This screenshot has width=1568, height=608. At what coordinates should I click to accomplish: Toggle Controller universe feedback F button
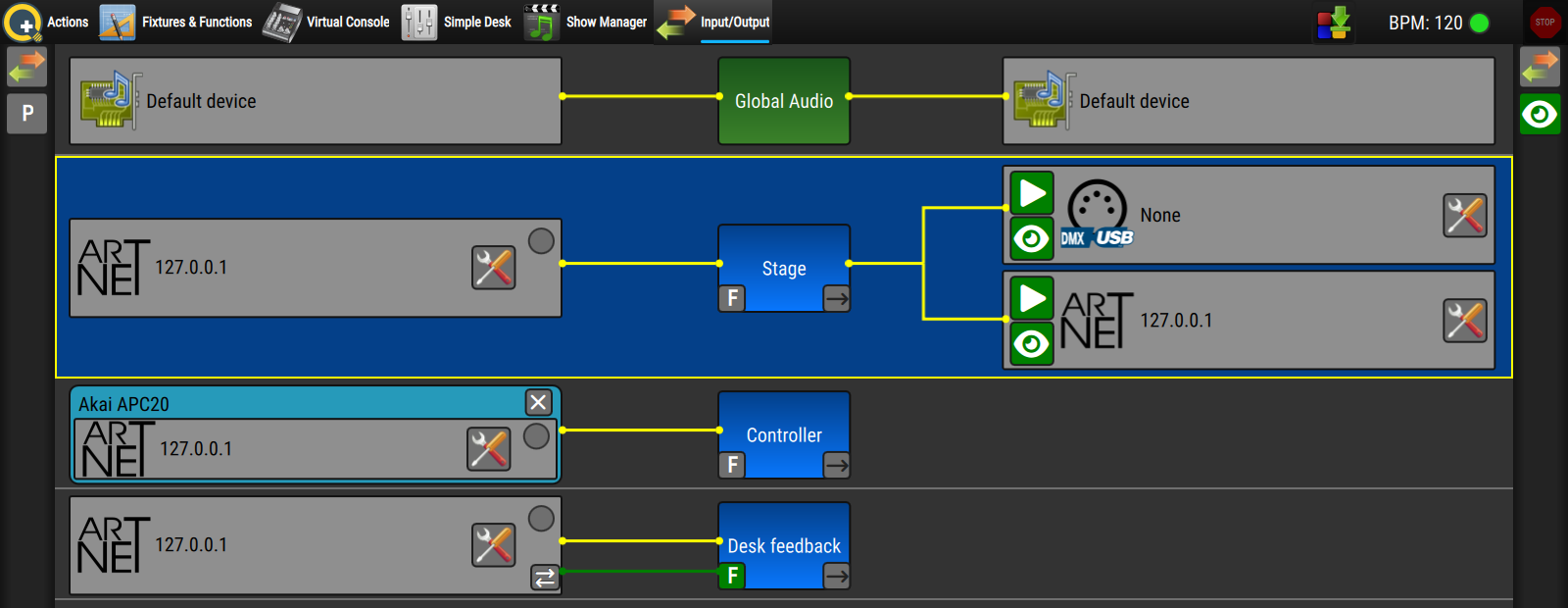coord(732,465)
